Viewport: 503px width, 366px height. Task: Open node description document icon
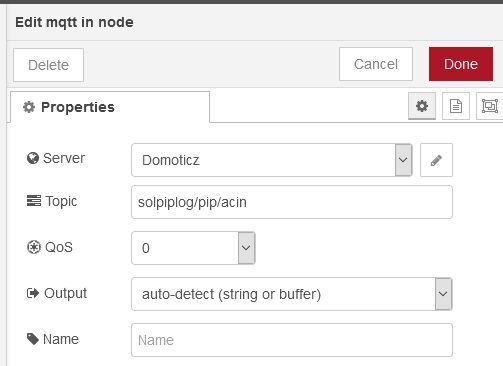(x=456, y=106)
